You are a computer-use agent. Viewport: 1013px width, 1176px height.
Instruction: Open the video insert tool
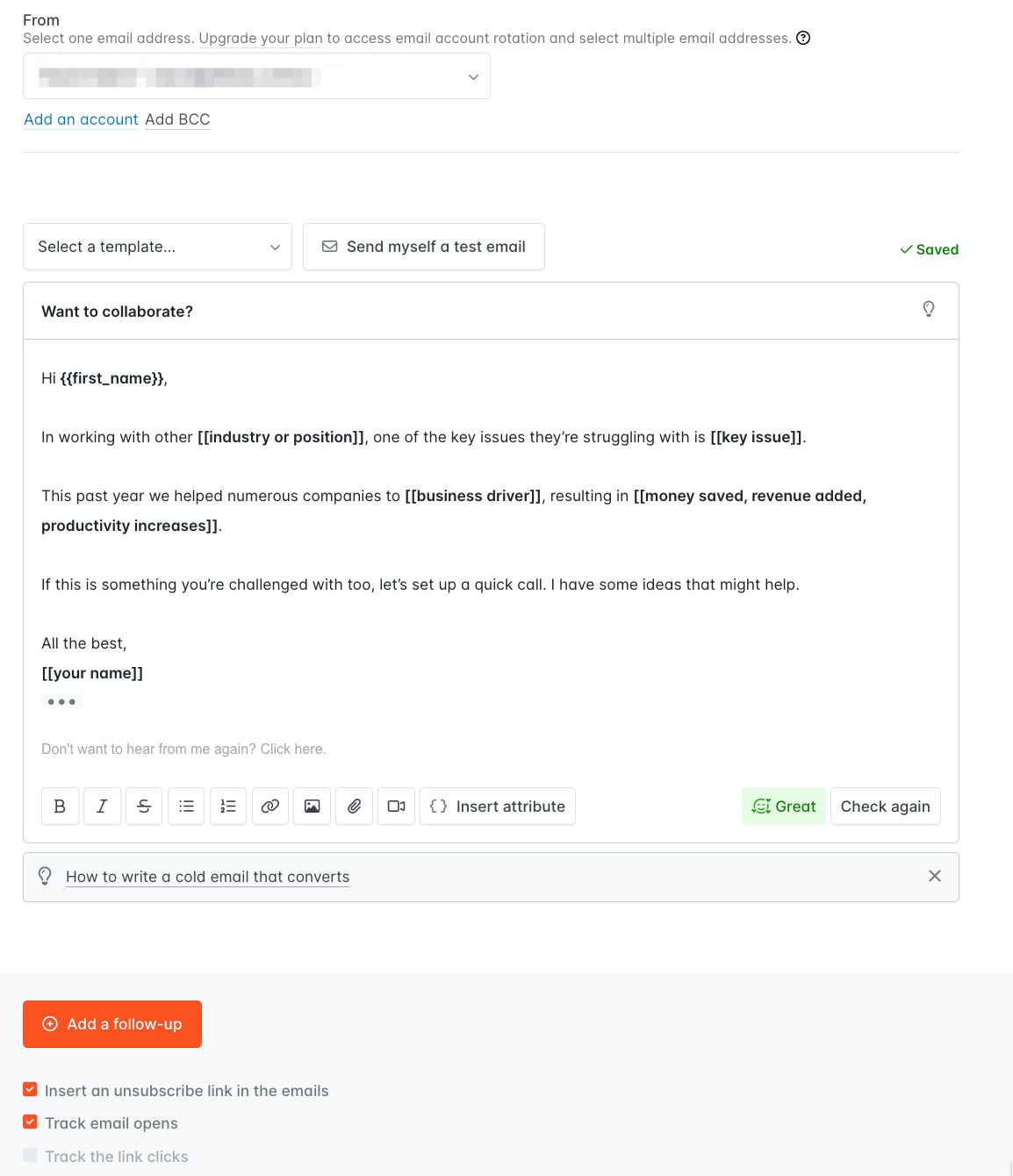[396, 806]
